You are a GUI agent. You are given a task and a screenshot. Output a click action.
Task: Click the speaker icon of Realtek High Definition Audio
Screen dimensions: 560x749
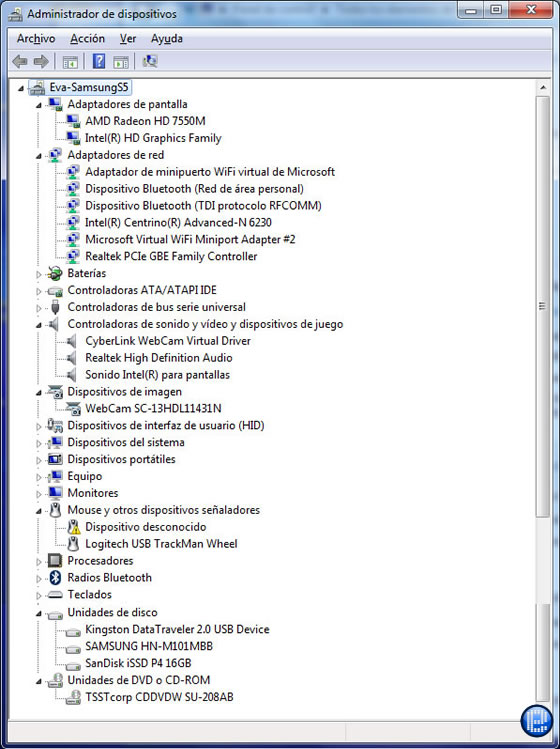pos(72,358)
